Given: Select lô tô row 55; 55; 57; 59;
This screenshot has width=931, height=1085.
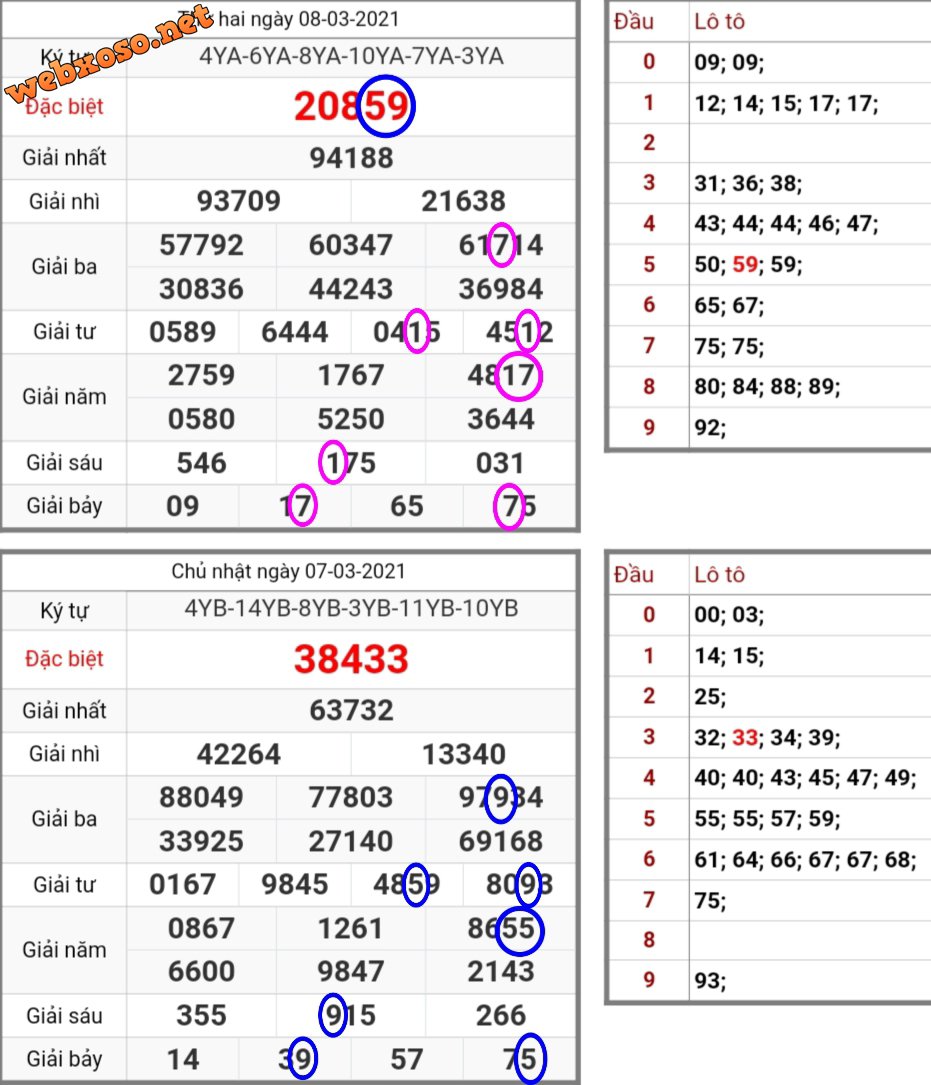Looking at the screenshot, I should (768, 819).
